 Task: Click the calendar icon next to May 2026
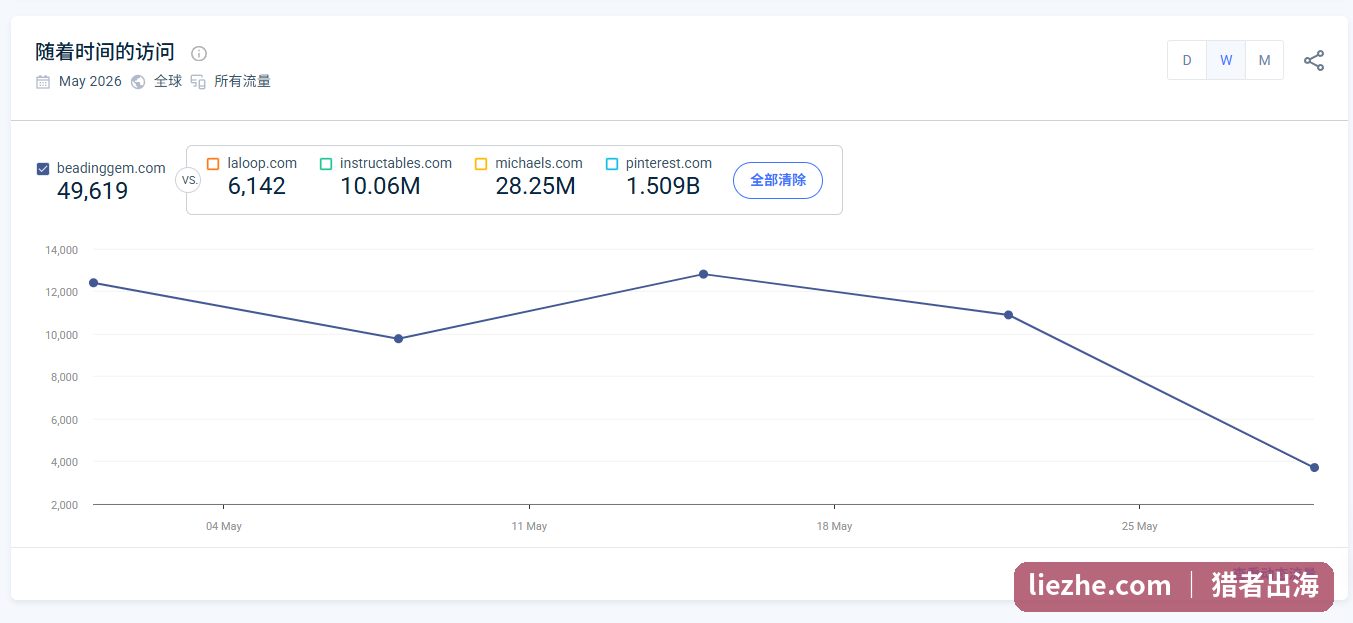point(43,82)
